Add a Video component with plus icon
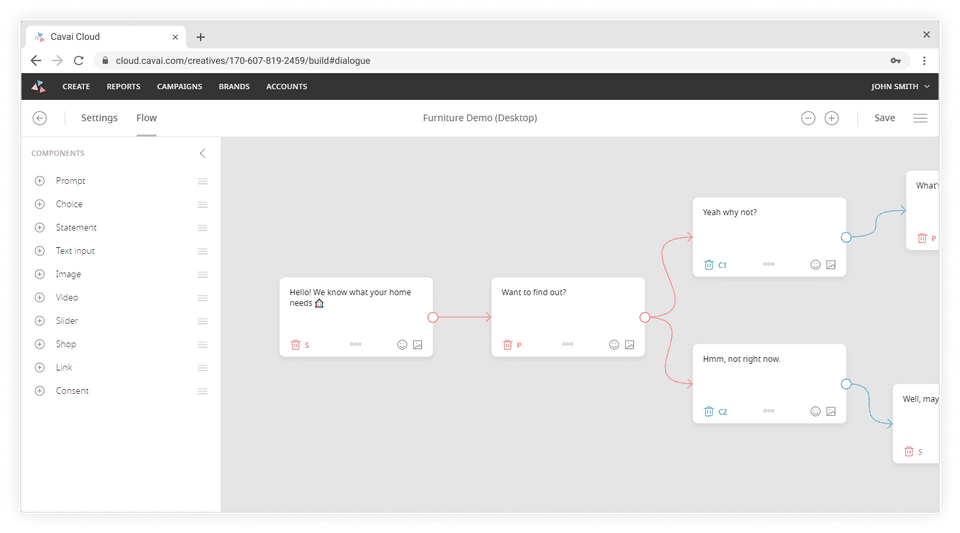The height and width of the screenshot is (533, 960). (40, 297)
